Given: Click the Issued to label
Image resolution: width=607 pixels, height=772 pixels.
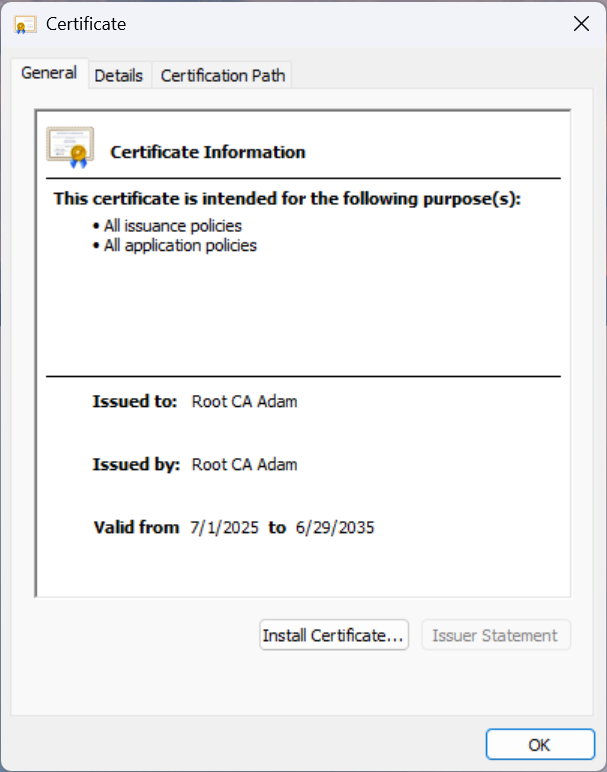Looking at the screenshot, I should pos(135,402).
